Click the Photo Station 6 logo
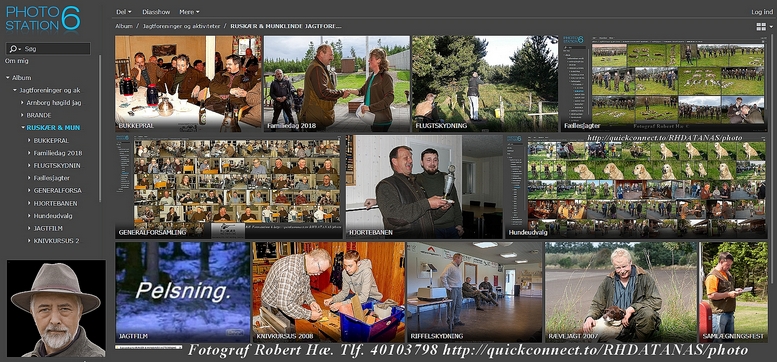This screenshot has height=362, width=777. click(x=43, y=19)
